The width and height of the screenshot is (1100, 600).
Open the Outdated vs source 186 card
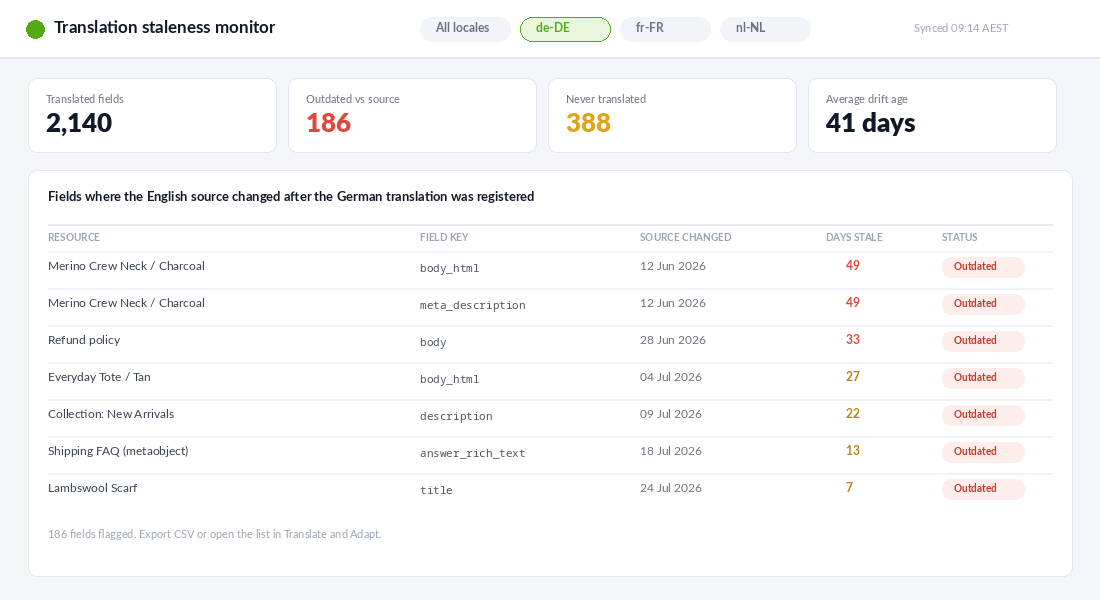click(x=412, y=115)
